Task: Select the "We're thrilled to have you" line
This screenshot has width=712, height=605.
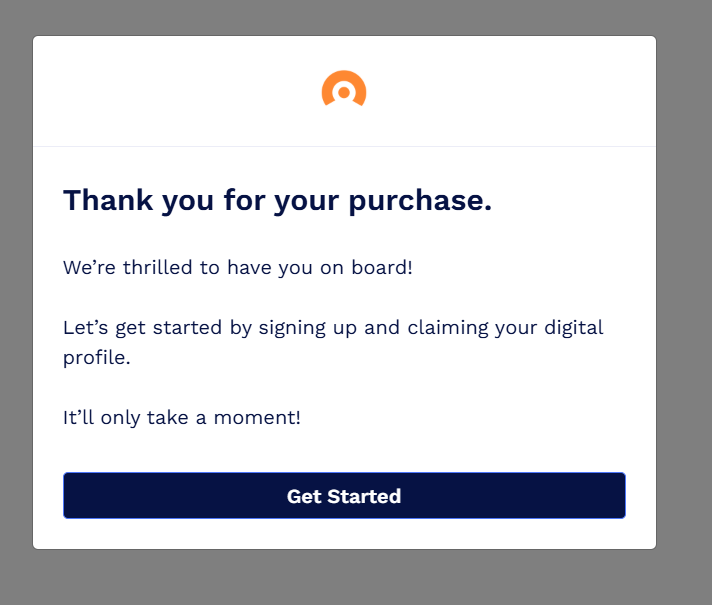Action: [237, 268]
